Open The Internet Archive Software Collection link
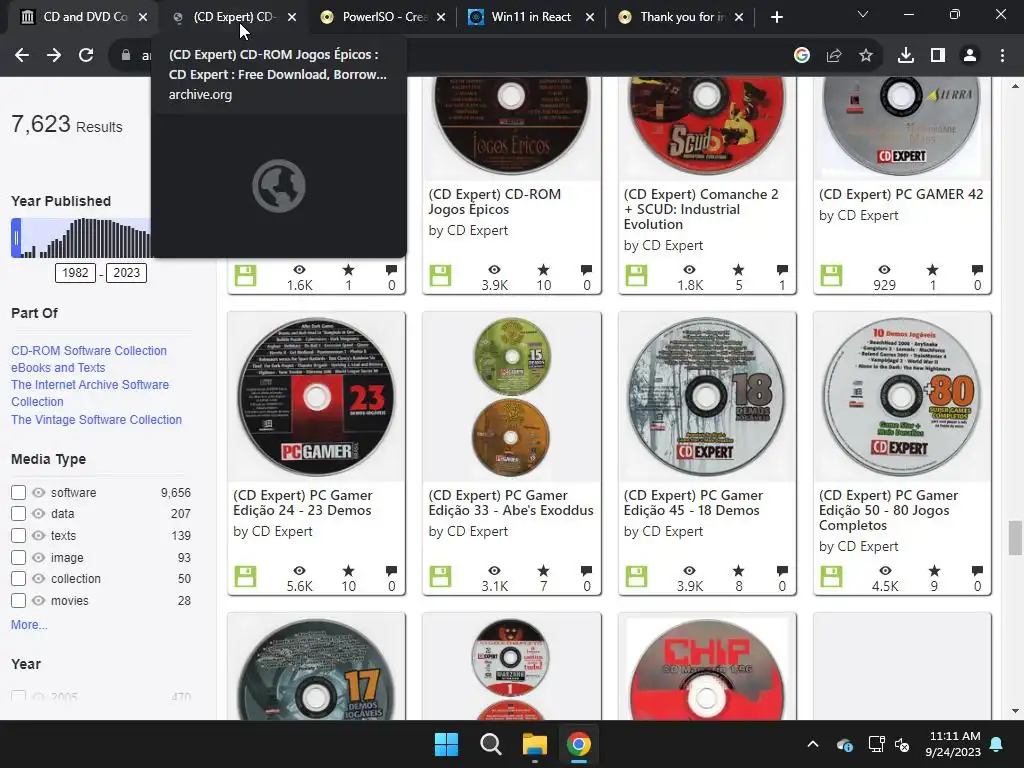This screenshot has width=1024, height=768. (x=90, y=393)
